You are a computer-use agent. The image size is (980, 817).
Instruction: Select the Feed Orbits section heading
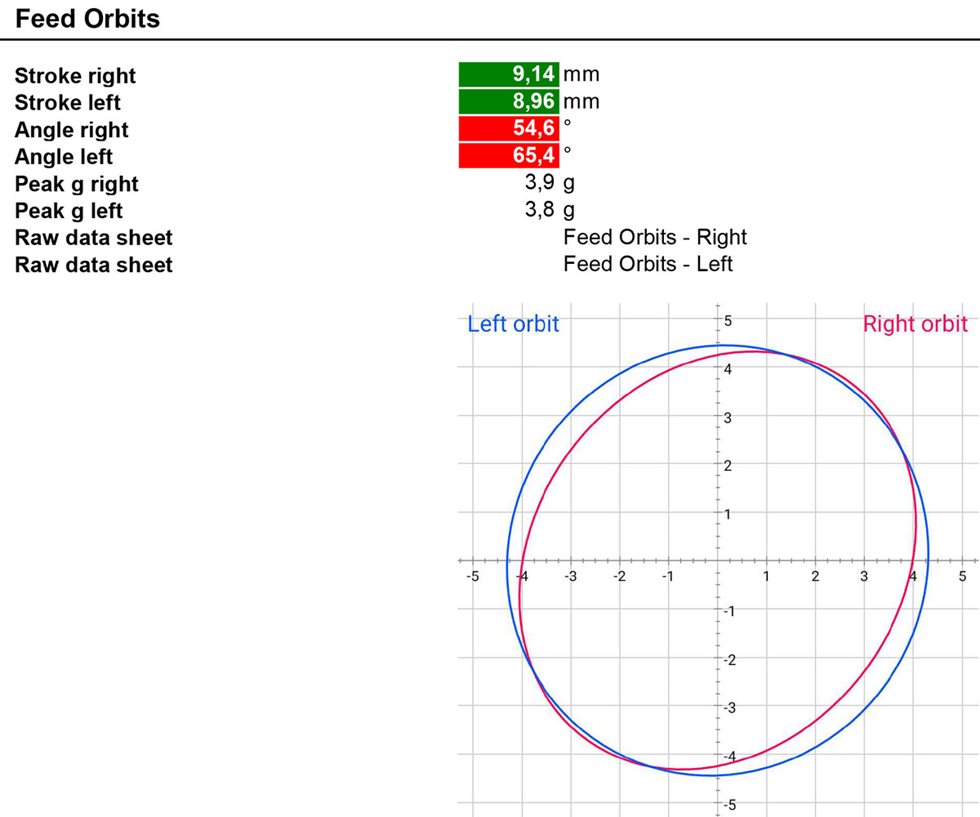coord(87,18)
